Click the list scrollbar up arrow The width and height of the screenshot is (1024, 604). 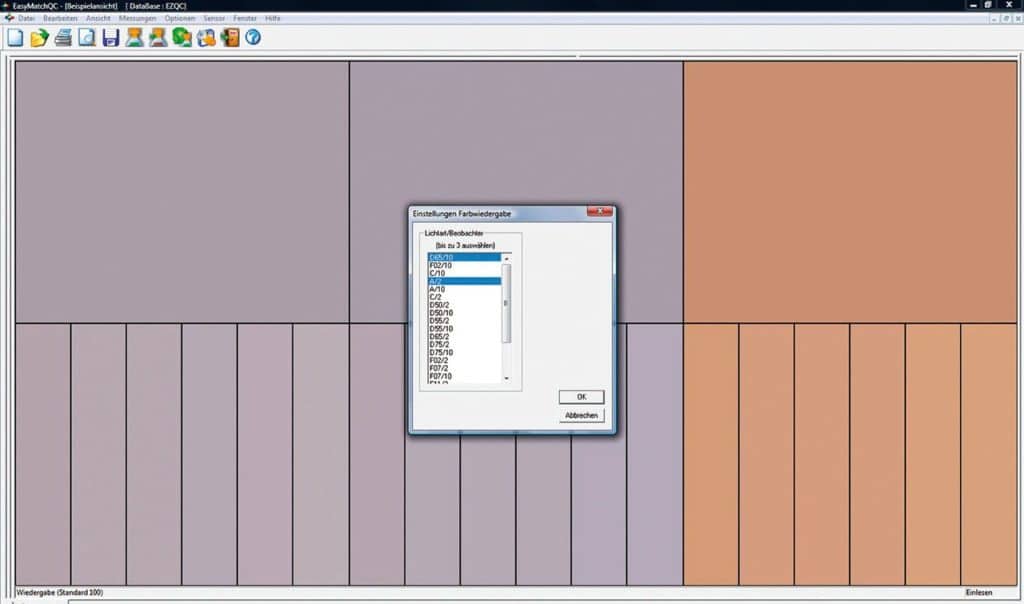[x=506, y=259]
